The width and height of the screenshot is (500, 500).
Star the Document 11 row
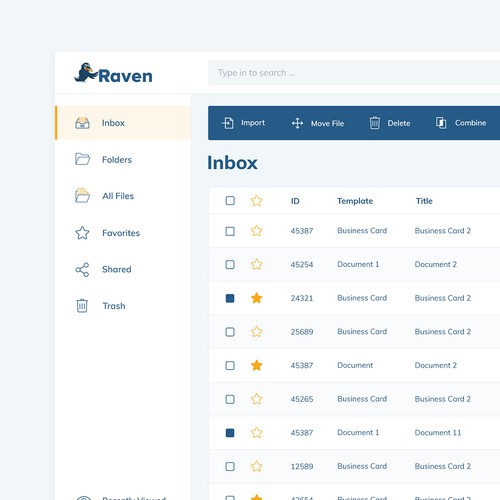pyautogui.click(x=257, y=433)
